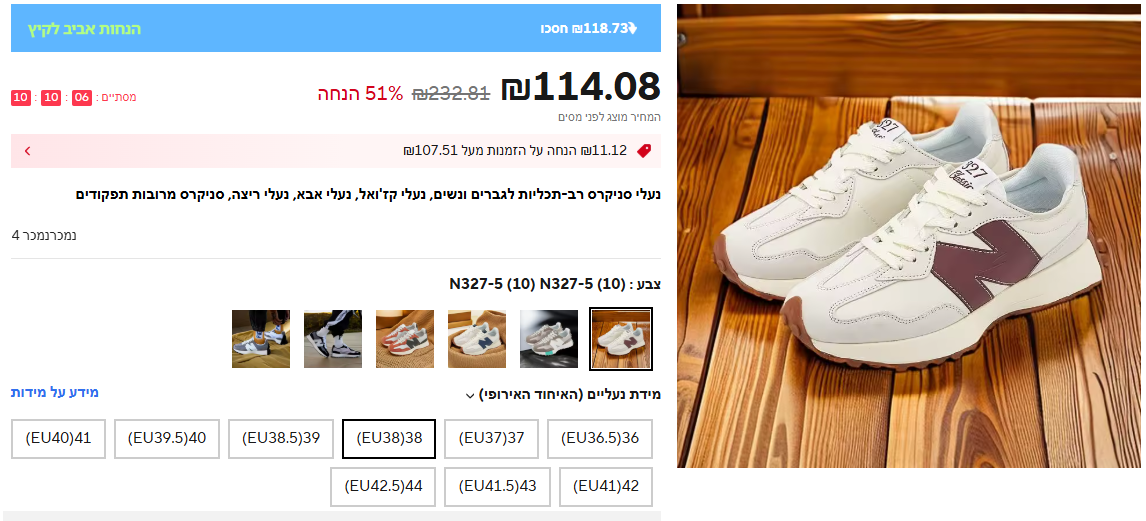Select shoe size (EU42.5)44

click(383, 487)
